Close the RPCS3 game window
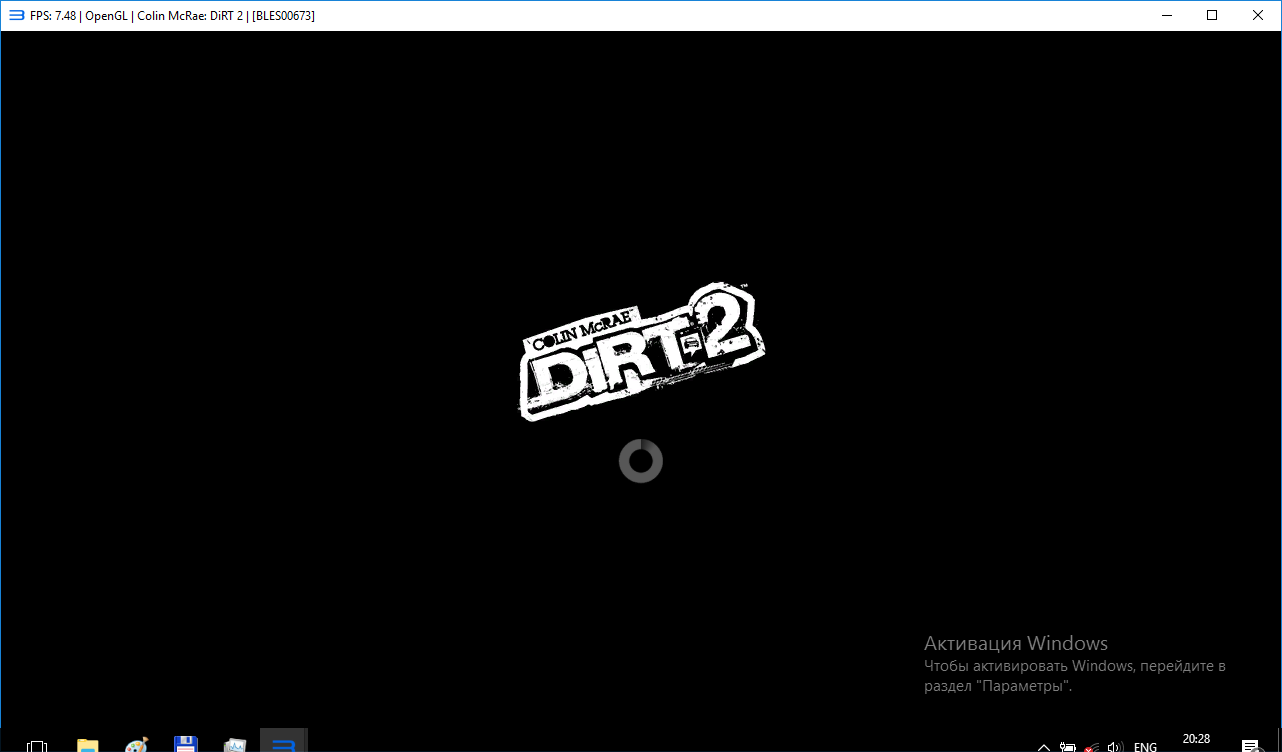 1258,15
